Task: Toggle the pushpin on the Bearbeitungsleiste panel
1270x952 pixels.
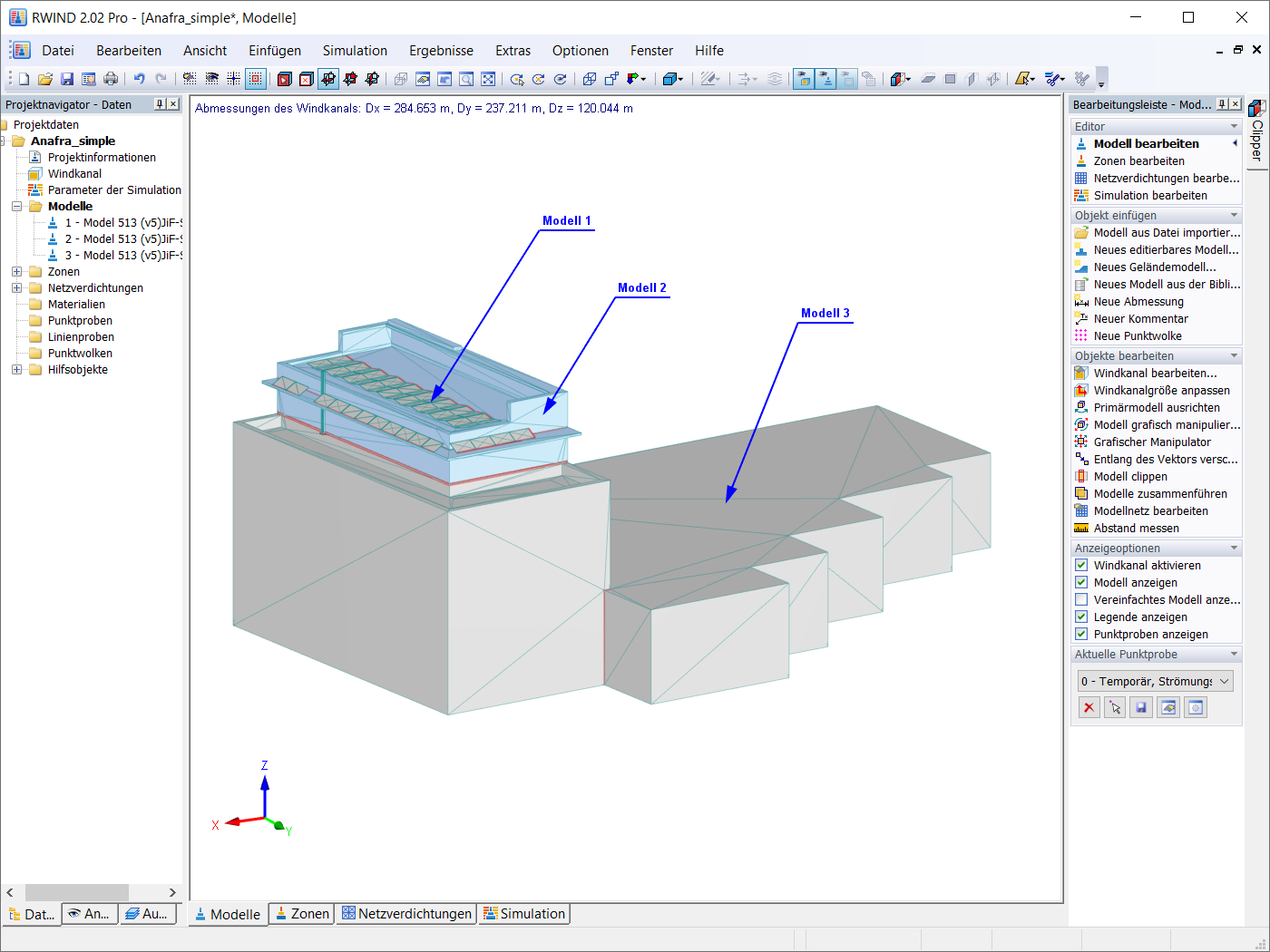Action: click(1222, 104)
